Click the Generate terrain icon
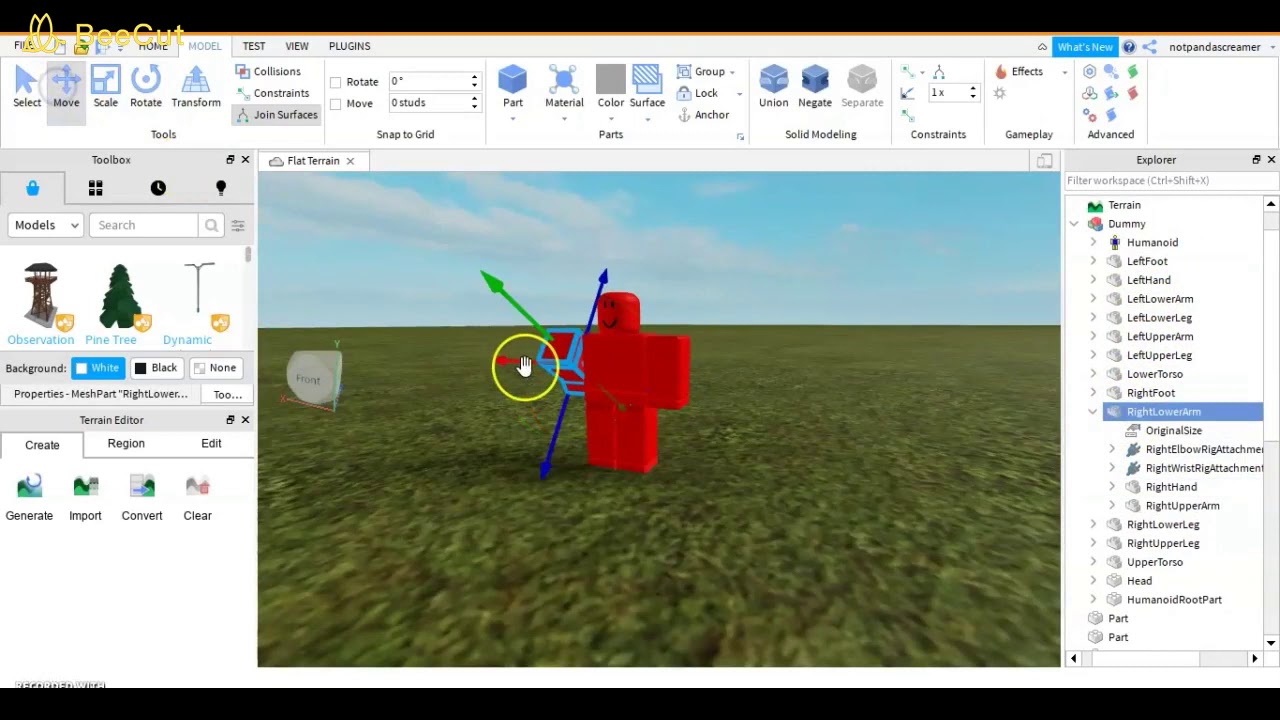 point(29,487)
